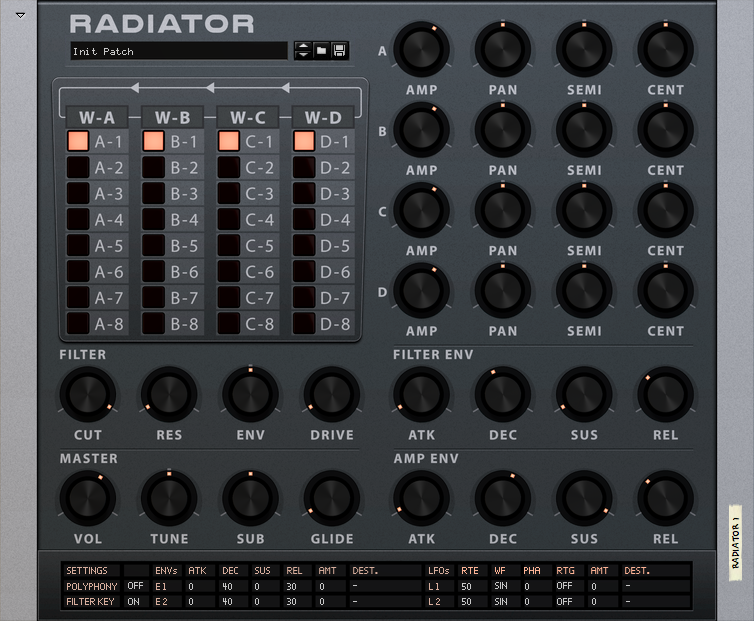The width and height of the screenshot is (754, 621).
Task: Click the Filter Env DEC knob
Action: (x=503, y=394)
